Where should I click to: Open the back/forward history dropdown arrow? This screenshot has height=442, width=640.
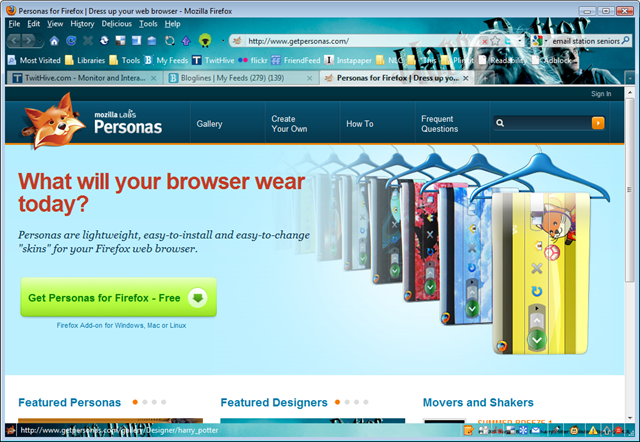click(40, 41)
